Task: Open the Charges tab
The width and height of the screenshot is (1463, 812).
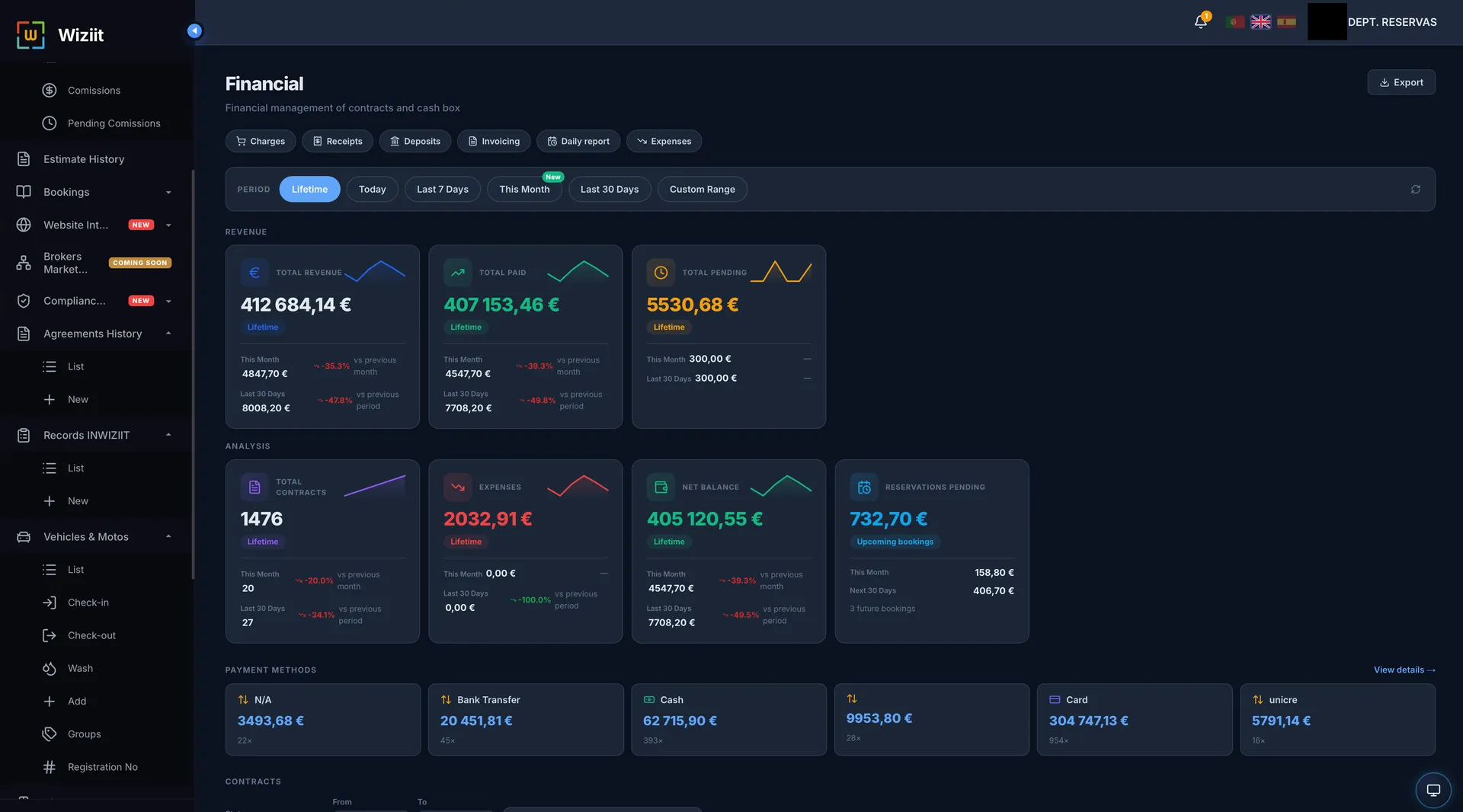Action: pyautogui.click(x=261, y=141)
